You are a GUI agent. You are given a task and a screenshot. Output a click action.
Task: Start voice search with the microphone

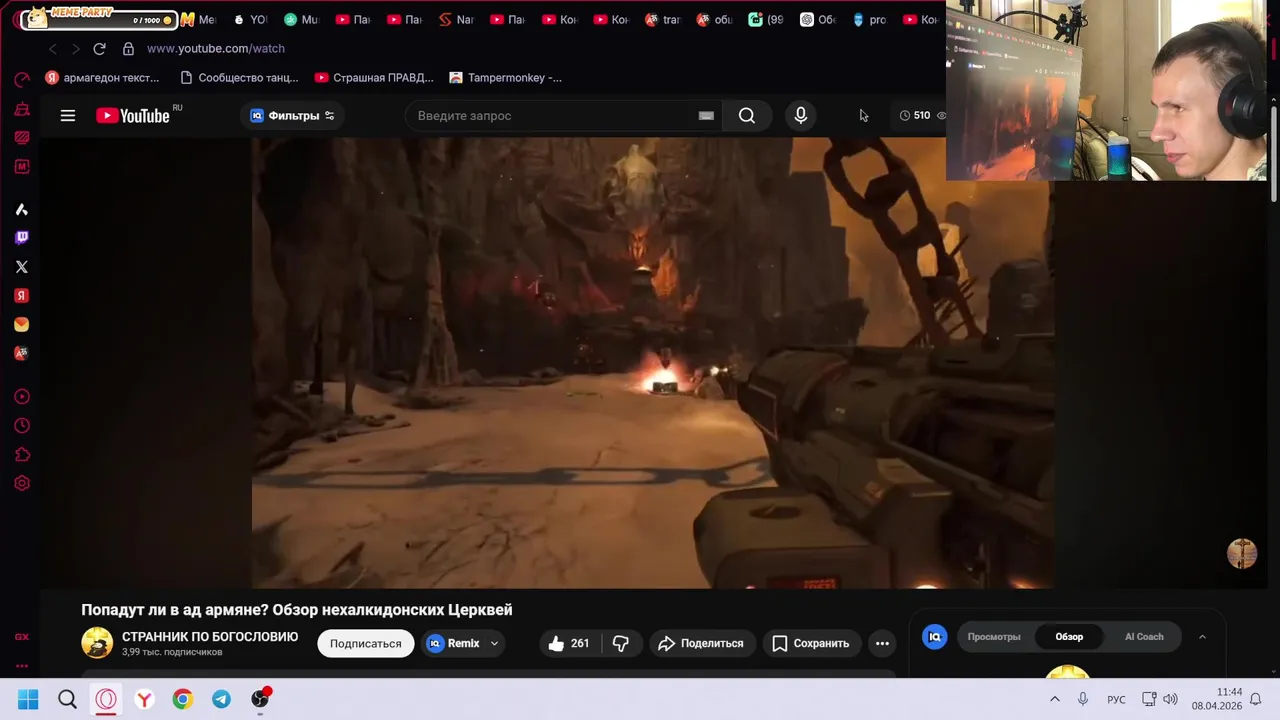(x=801, y=116)
